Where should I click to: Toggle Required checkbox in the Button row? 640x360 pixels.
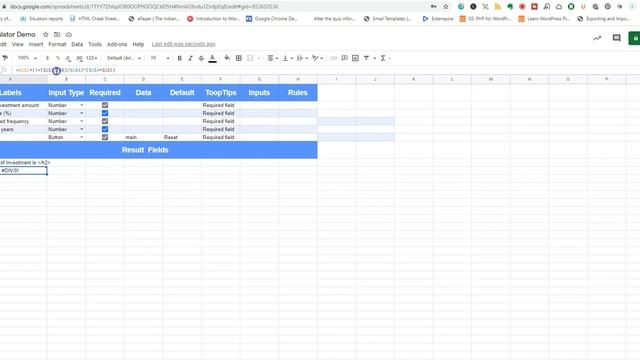(105, 137)
